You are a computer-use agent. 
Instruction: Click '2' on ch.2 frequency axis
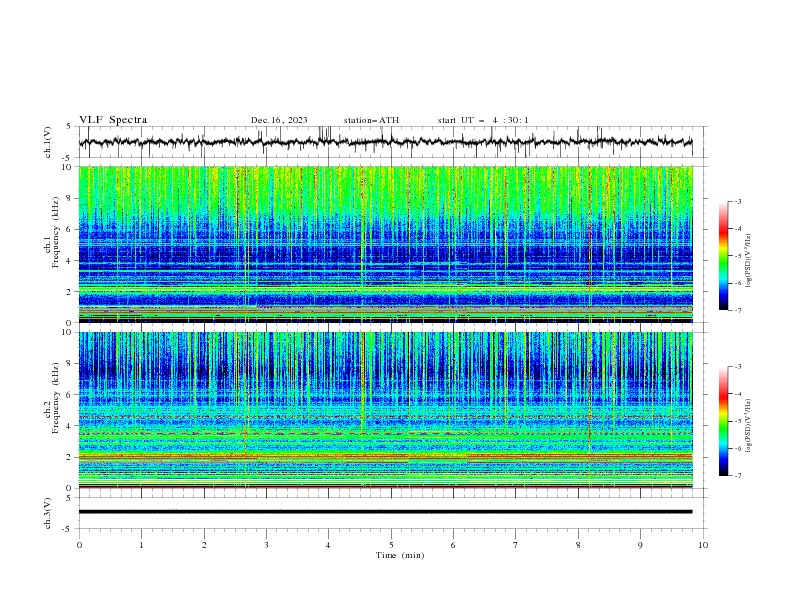point(69,457)
